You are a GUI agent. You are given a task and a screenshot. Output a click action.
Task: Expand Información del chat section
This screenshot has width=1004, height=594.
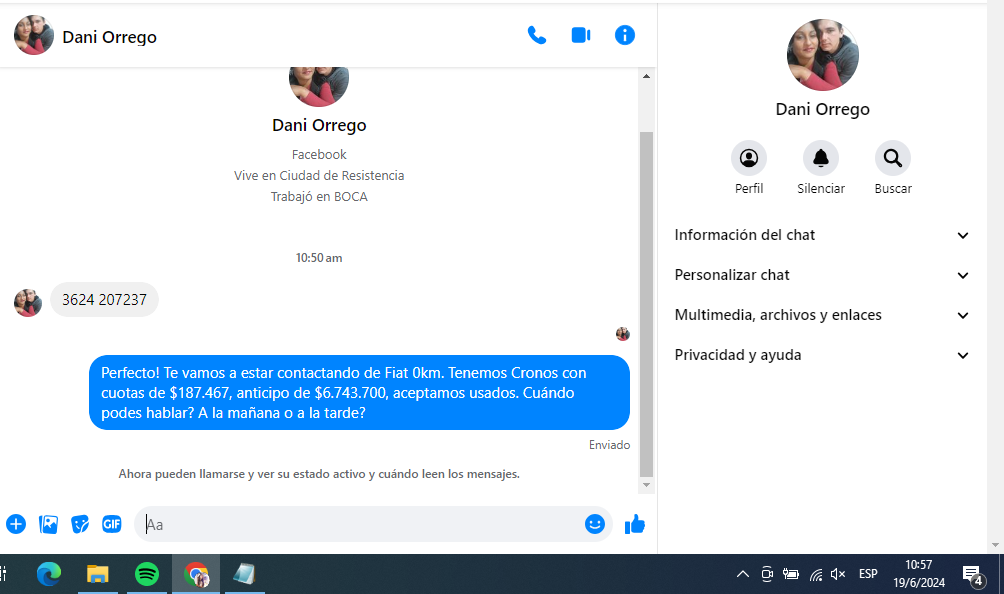click(822, 235)
